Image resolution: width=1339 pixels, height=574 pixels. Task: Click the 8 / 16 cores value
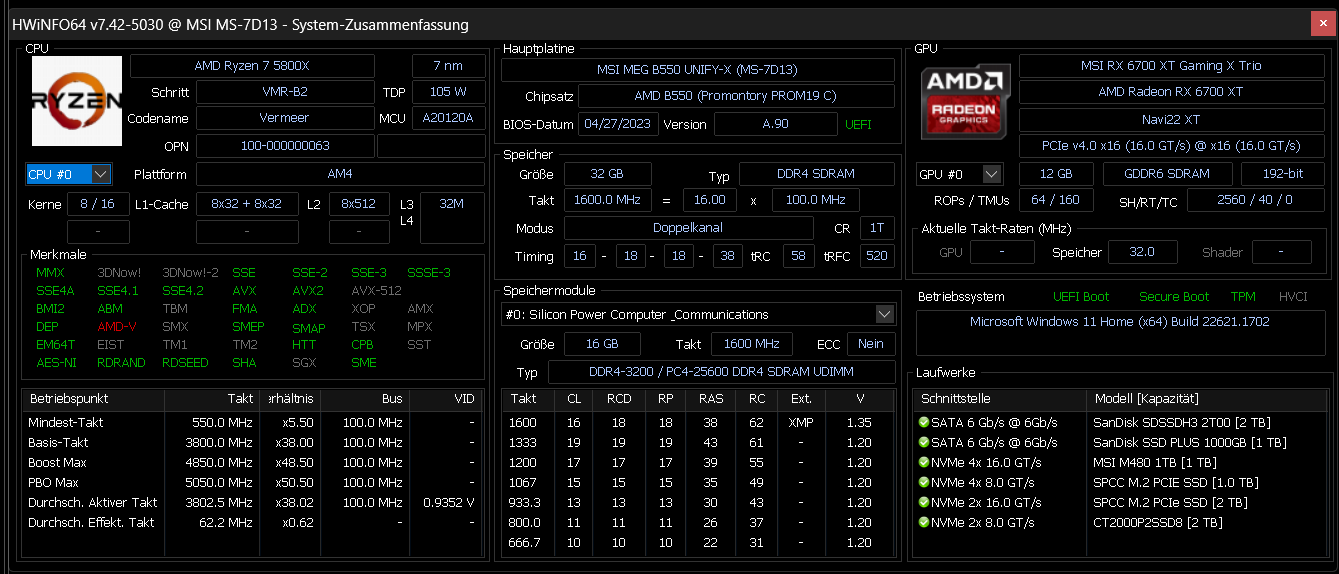click(x=98, y=204)
